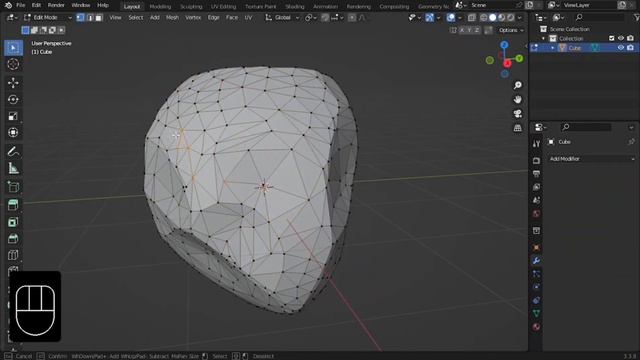Open the Mesh menu
The width and height of the screenshot is (640, 360).
tap(172, 18)
